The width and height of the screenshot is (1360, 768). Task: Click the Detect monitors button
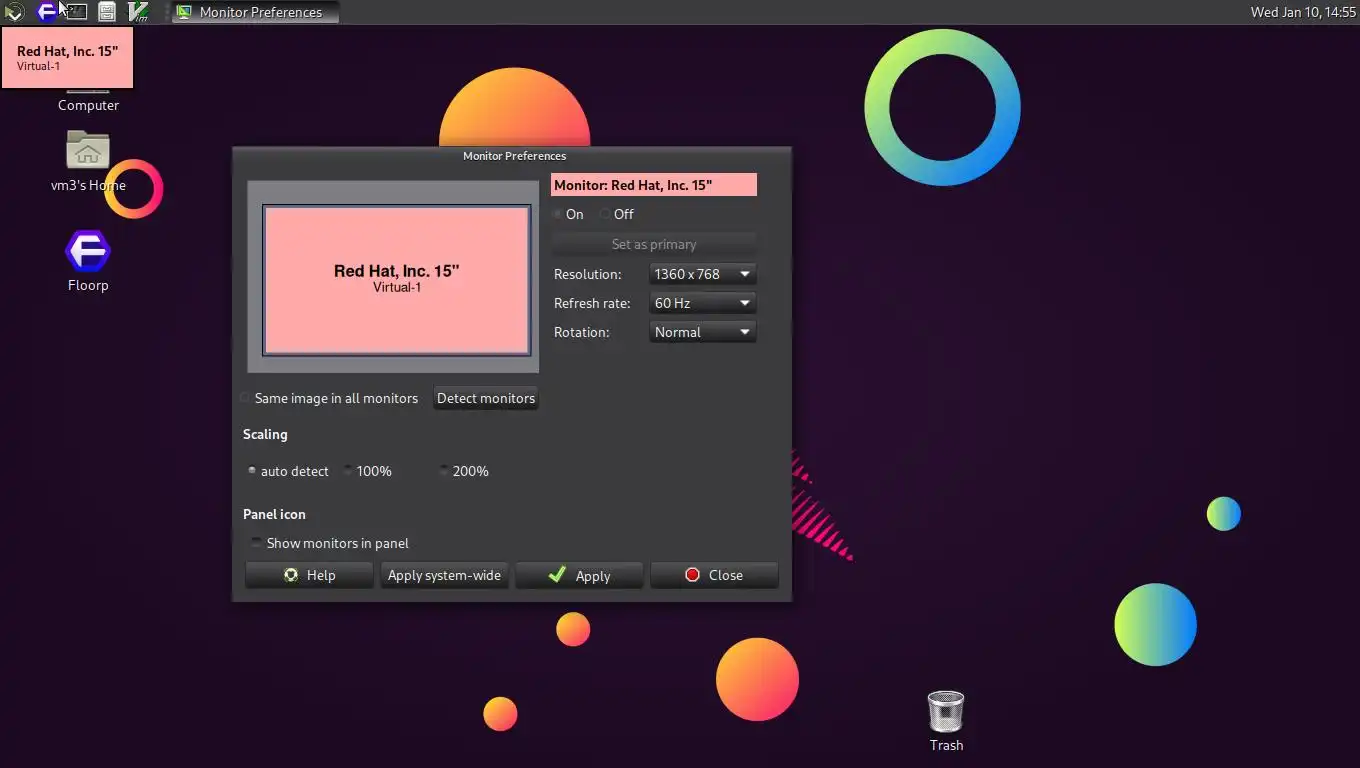(x=486, y=398)
